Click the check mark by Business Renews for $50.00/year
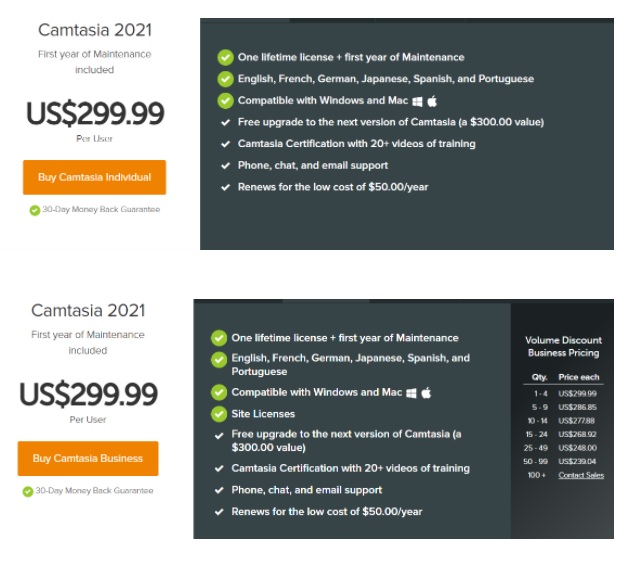 pyautogui.click(x=219, y=512)
